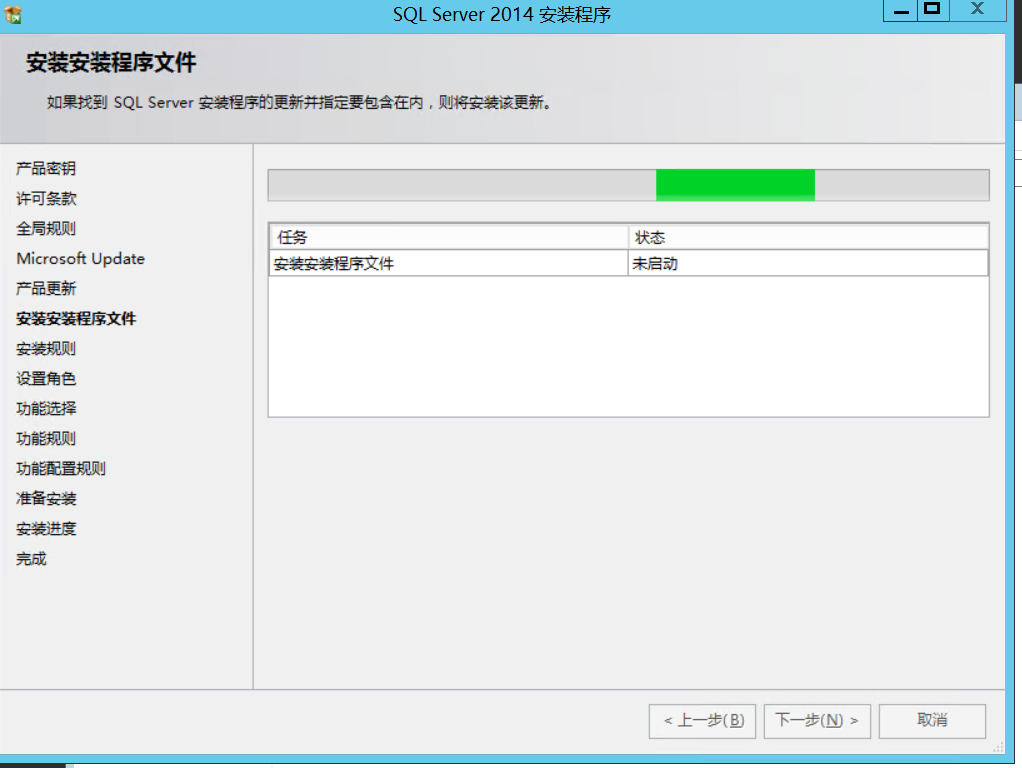The height and width of the screenshot is (768, 1022).
Task: Click the 设置角色 sidebar step
Action: (46, 378)
